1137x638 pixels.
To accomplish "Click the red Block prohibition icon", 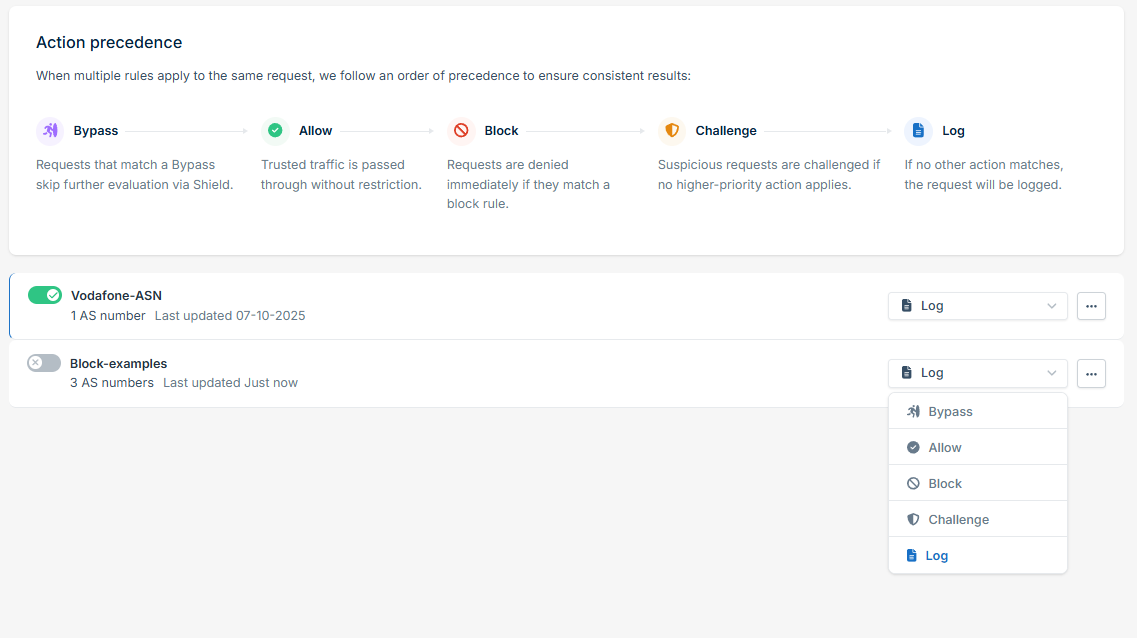I will tap(461, 130).
